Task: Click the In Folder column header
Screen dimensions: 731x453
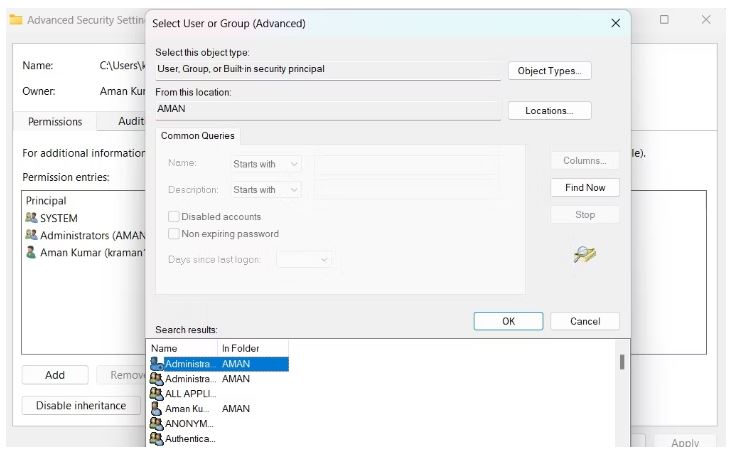Action: pos(253,348)
